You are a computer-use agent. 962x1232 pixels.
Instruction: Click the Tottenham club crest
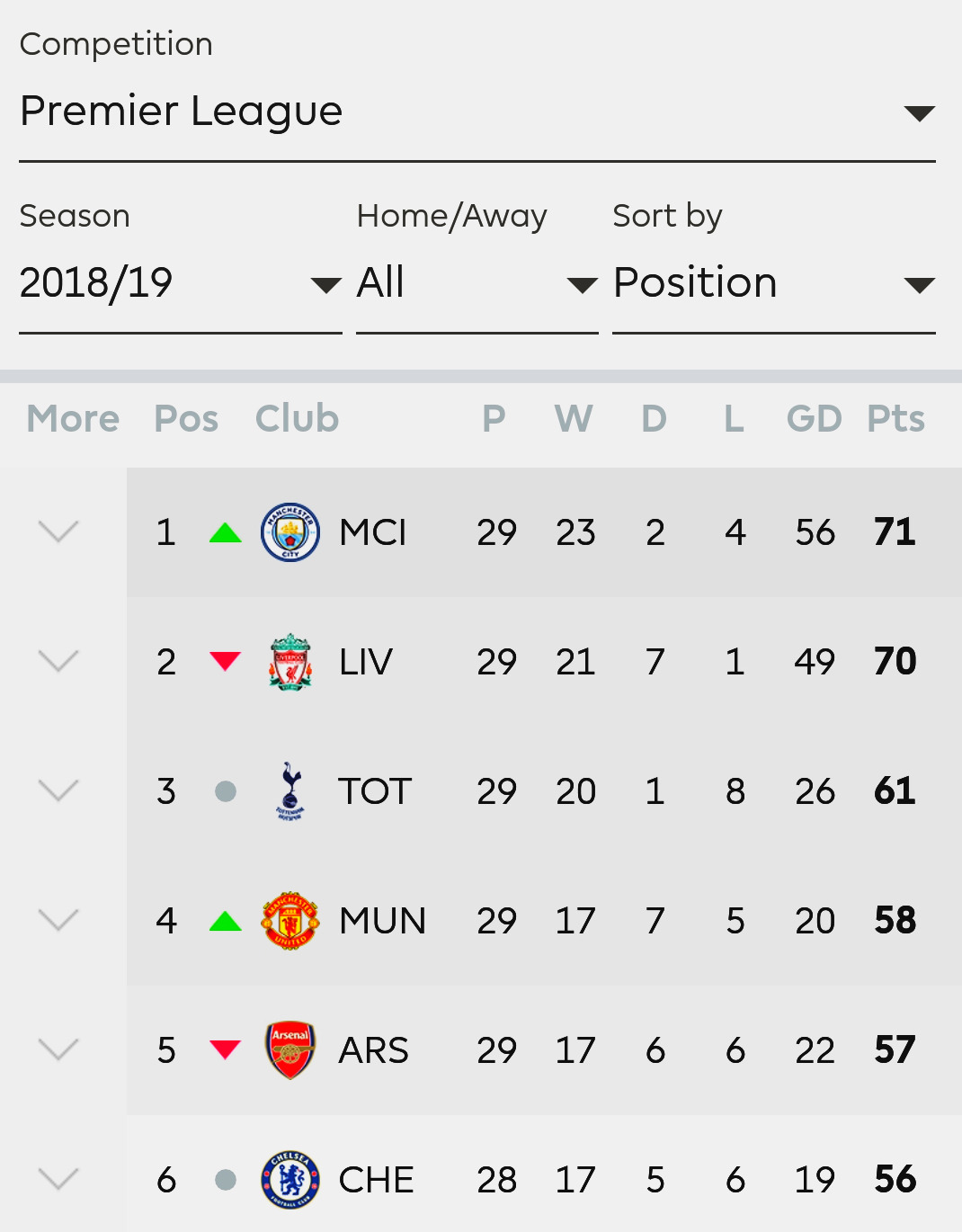coord(289,791)
